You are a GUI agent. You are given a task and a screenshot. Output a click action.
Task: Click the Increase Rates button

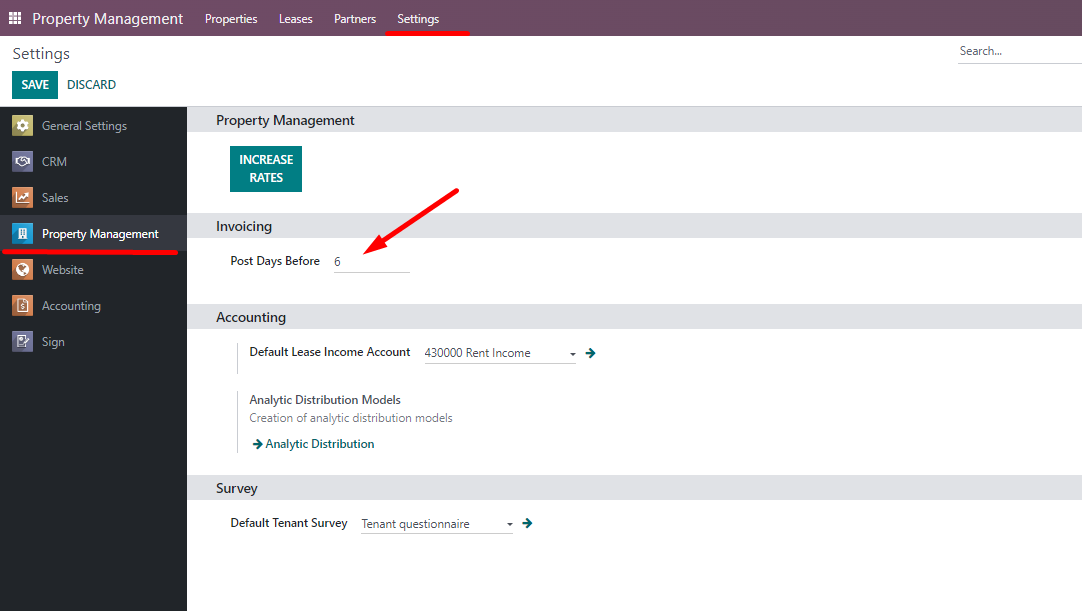266,169
